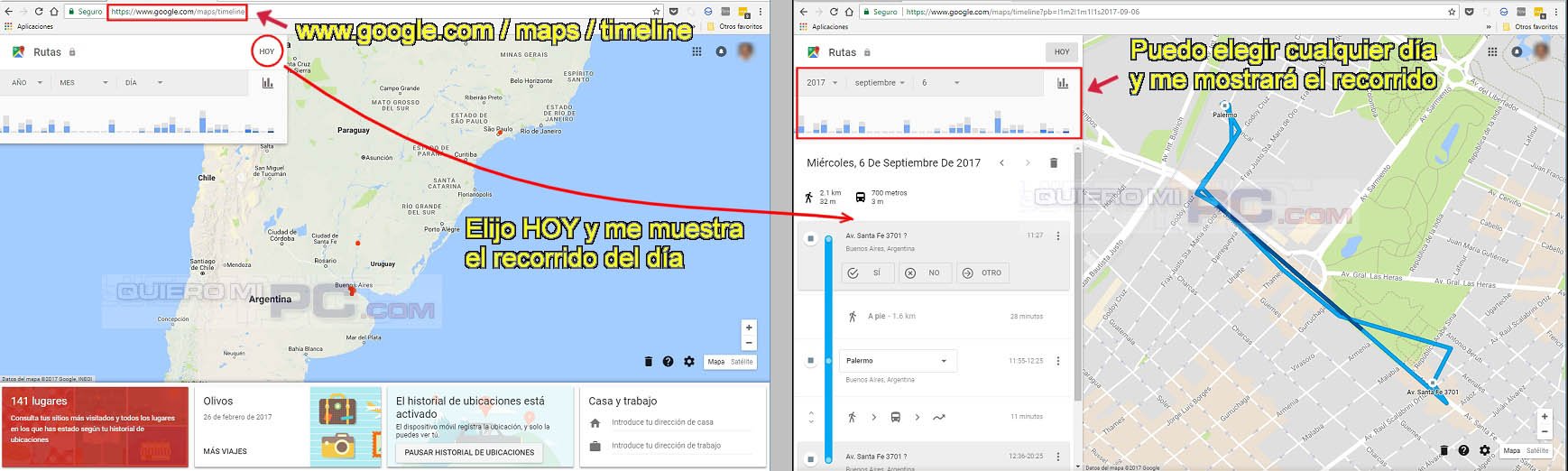Click HOY button in left window
The image size is (1568, 471).
[x=267, y=51]
